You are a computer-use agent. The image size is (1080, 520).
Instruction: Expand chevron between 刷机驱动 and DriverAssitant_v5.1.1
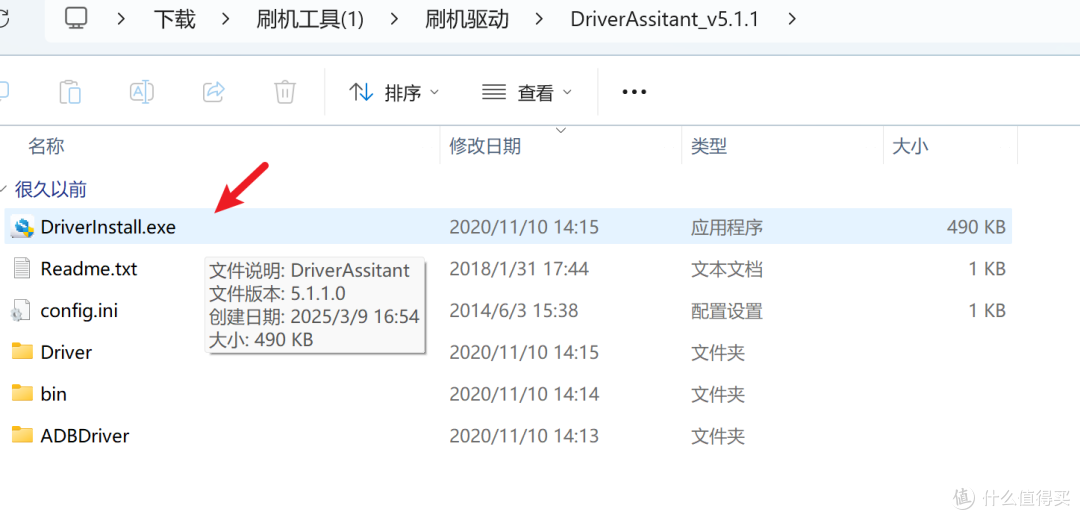pyautogui.click(x=540, y=19)
